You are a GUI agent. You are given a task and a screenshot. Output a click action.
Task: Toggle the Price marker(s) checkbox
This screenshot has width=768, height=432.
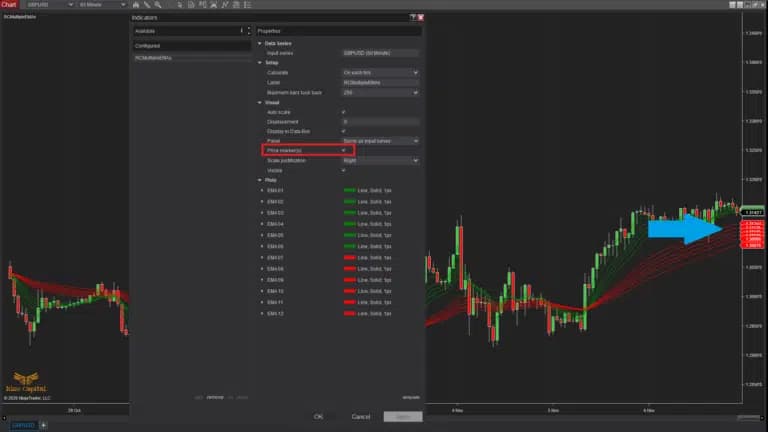pos(343,150)
